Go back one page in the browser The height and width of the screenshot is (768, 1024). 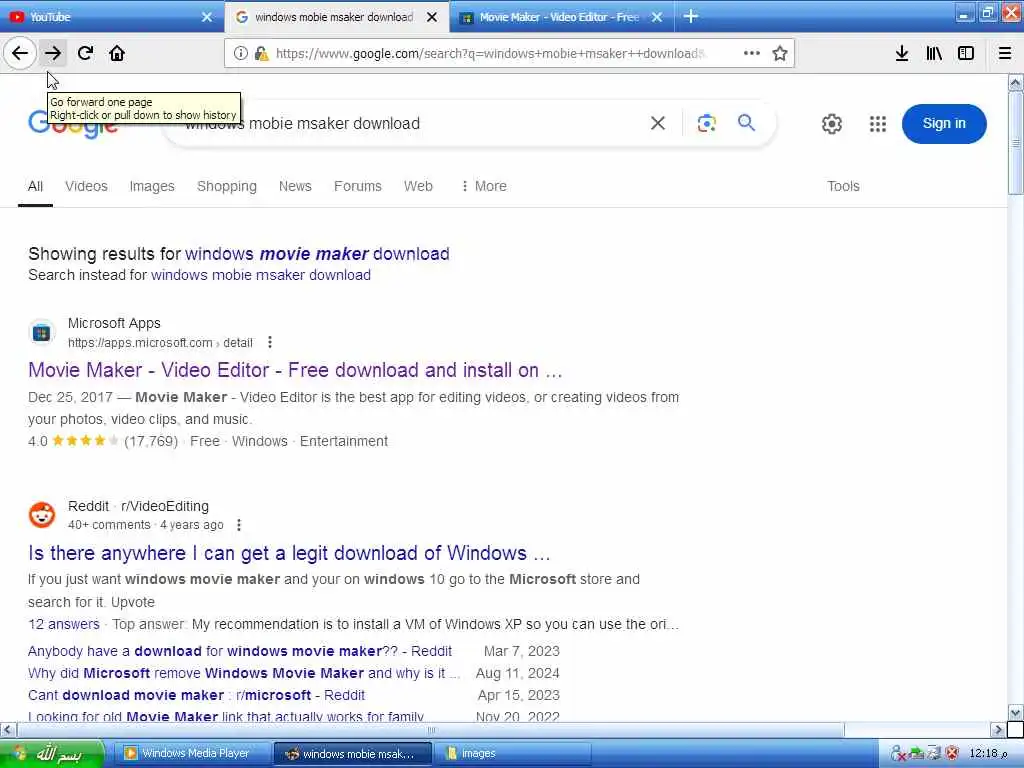[20, 53]
